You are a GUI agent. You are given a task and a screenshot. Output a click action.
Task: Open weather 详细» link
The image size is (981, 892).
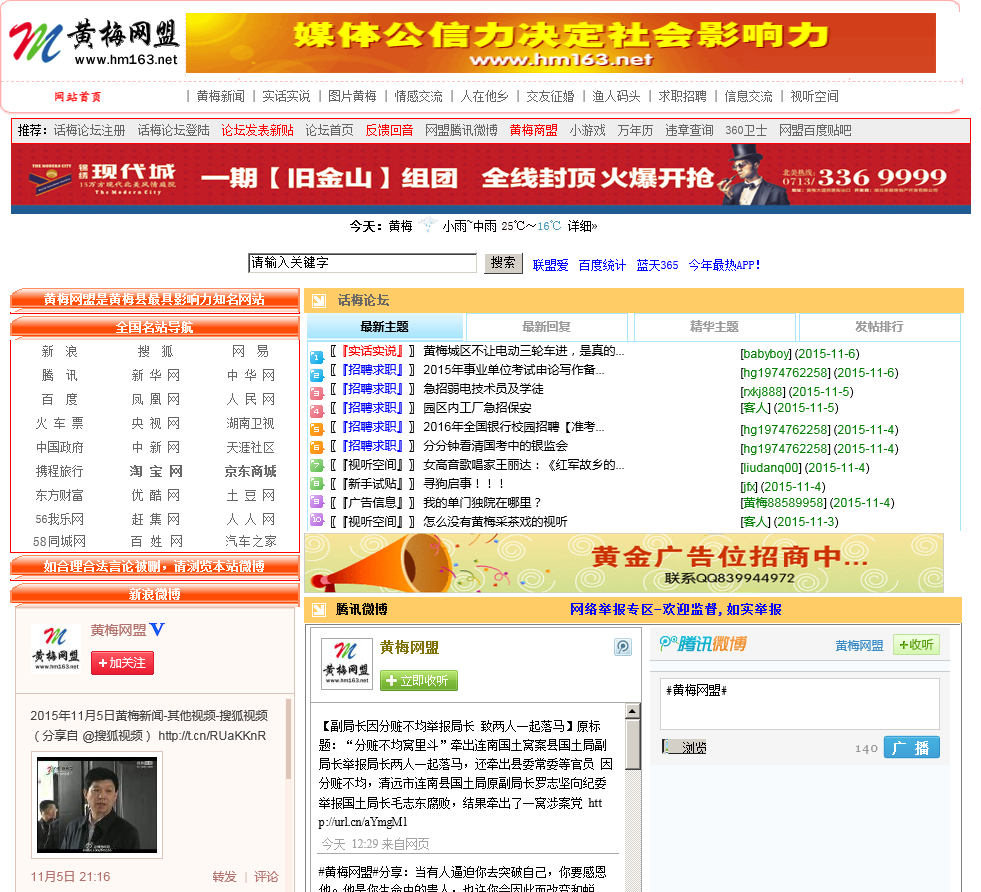click(x=582, y=226)
